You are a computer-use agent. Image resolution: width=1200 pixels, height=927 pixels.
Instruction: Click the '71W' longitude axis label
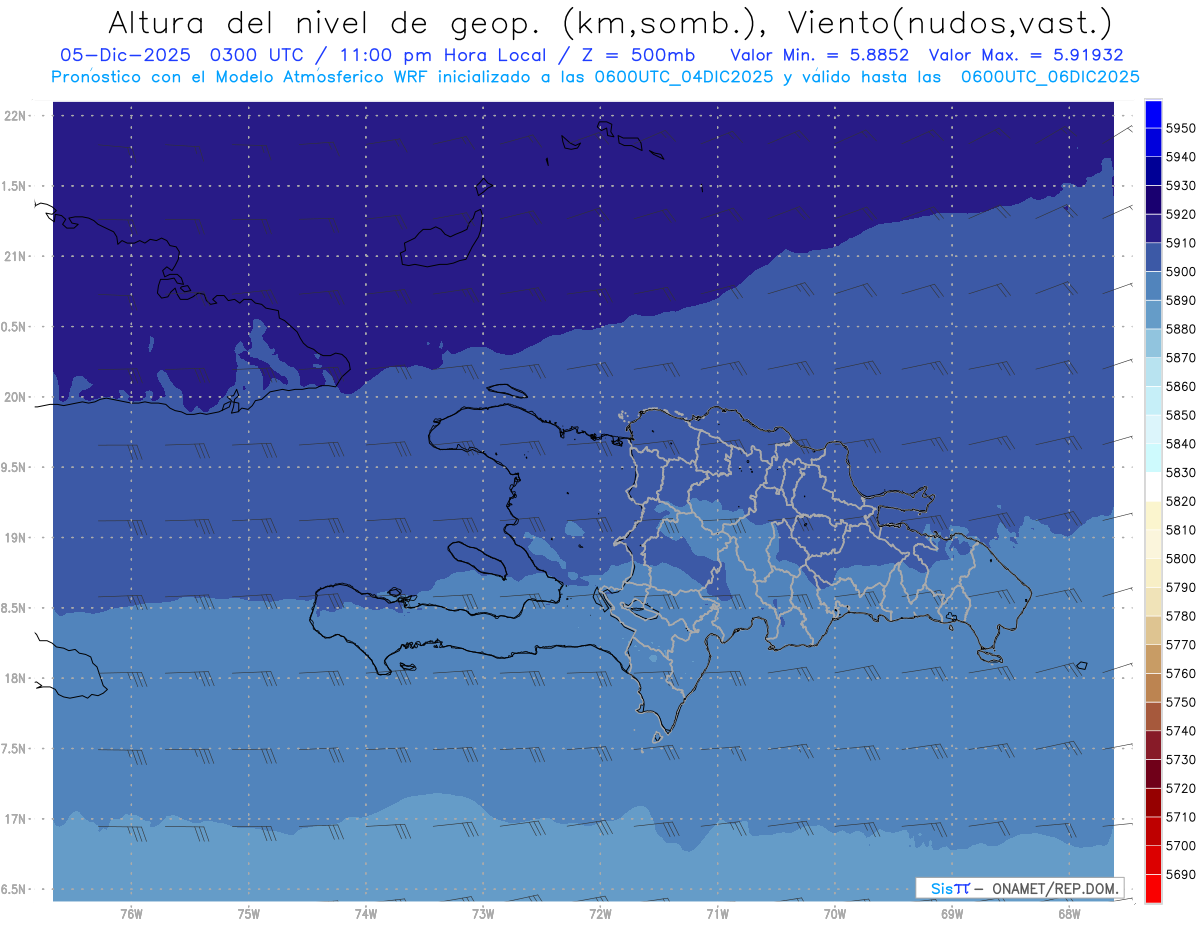(x=717, y=914)
